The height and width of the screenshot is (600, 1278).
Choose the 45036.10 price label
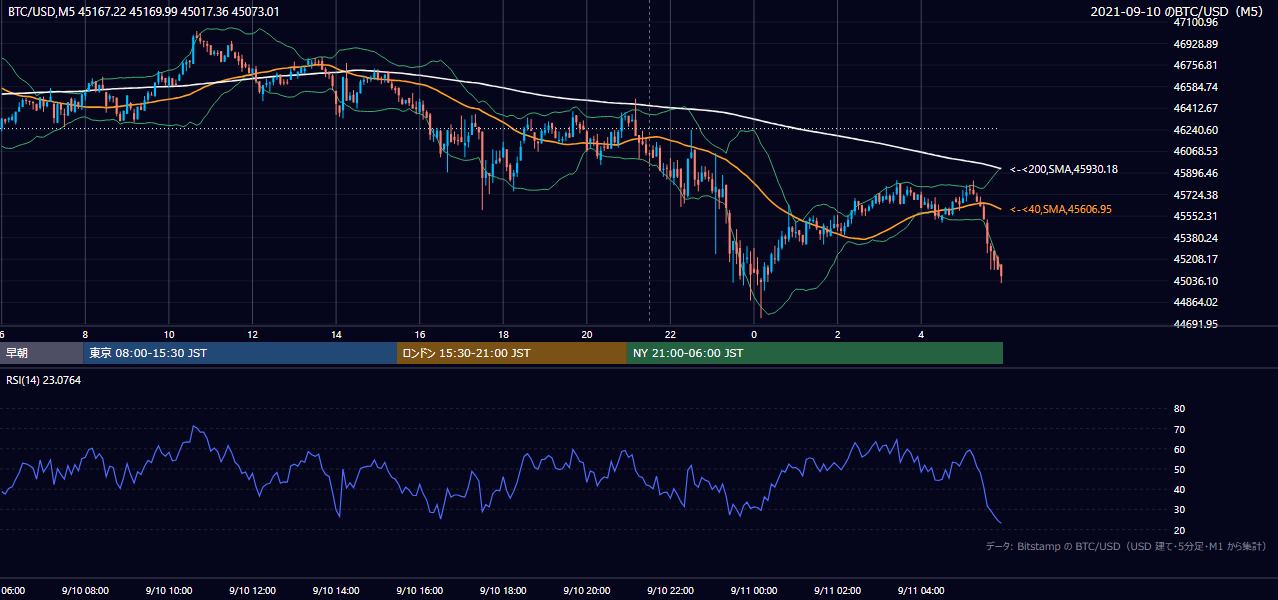tap(1195, 281)
